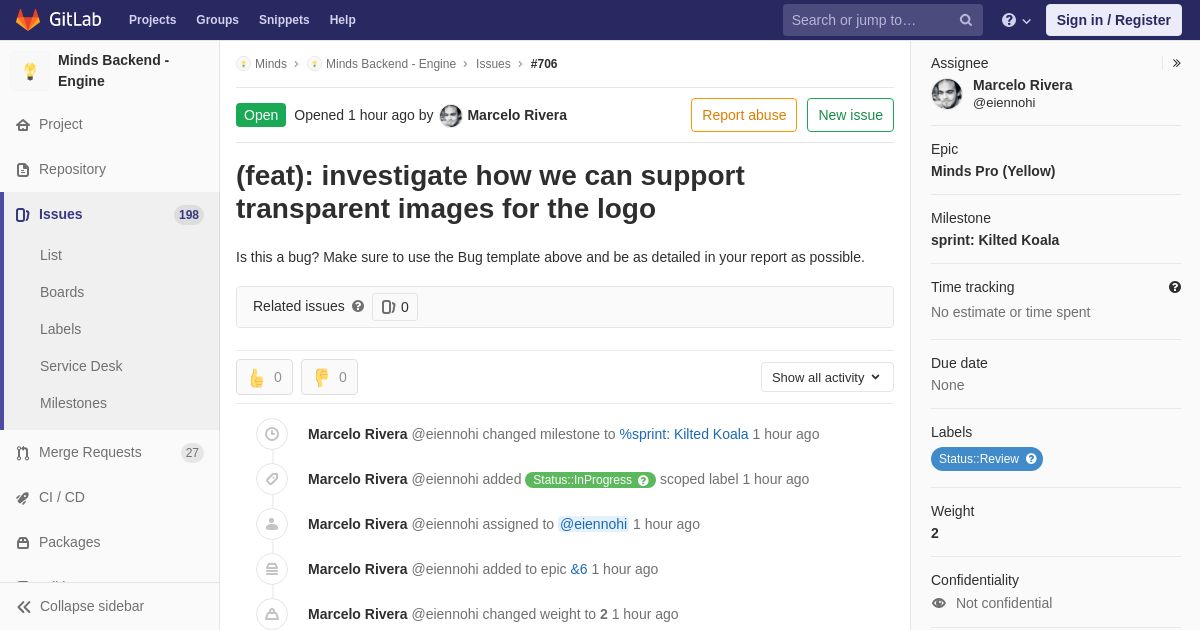This screenshot has height=630, width=1200.
Task: Click the blue Status::Review label
Action: [987, 459]
